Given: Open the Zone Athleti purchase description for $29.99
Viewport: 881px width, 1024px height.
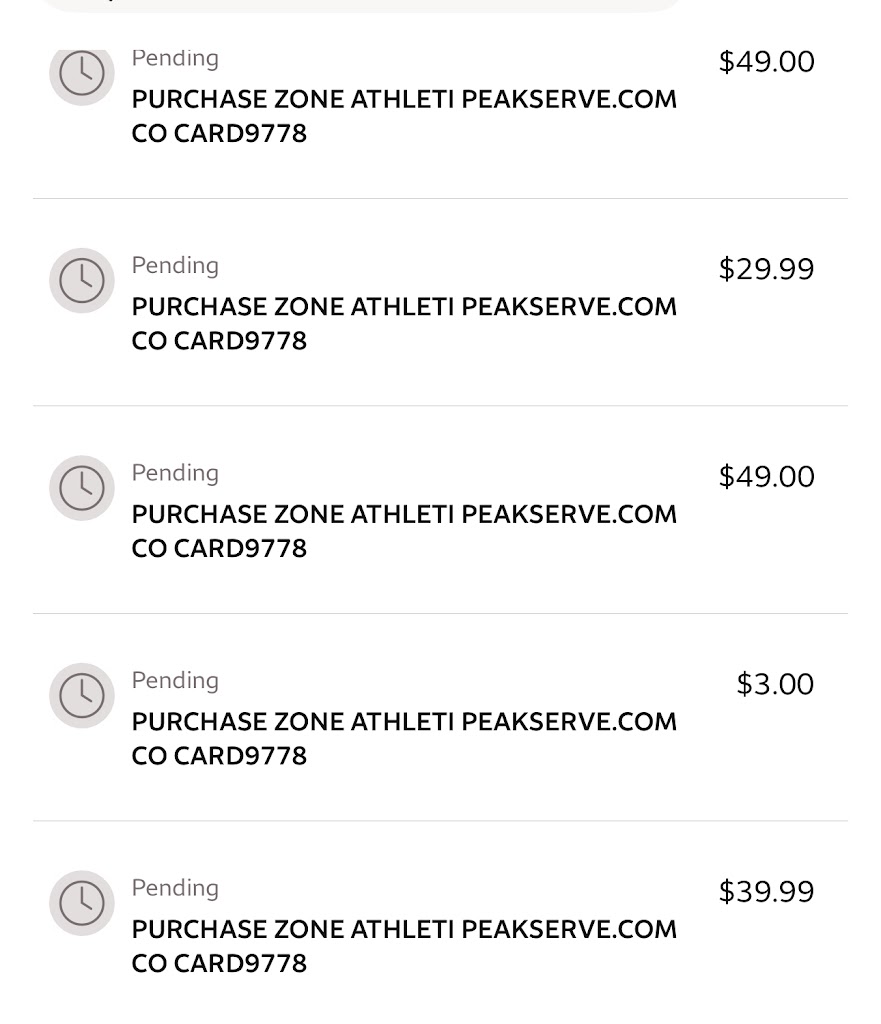Looking at the screenshot, I should (x=404, y=323).
